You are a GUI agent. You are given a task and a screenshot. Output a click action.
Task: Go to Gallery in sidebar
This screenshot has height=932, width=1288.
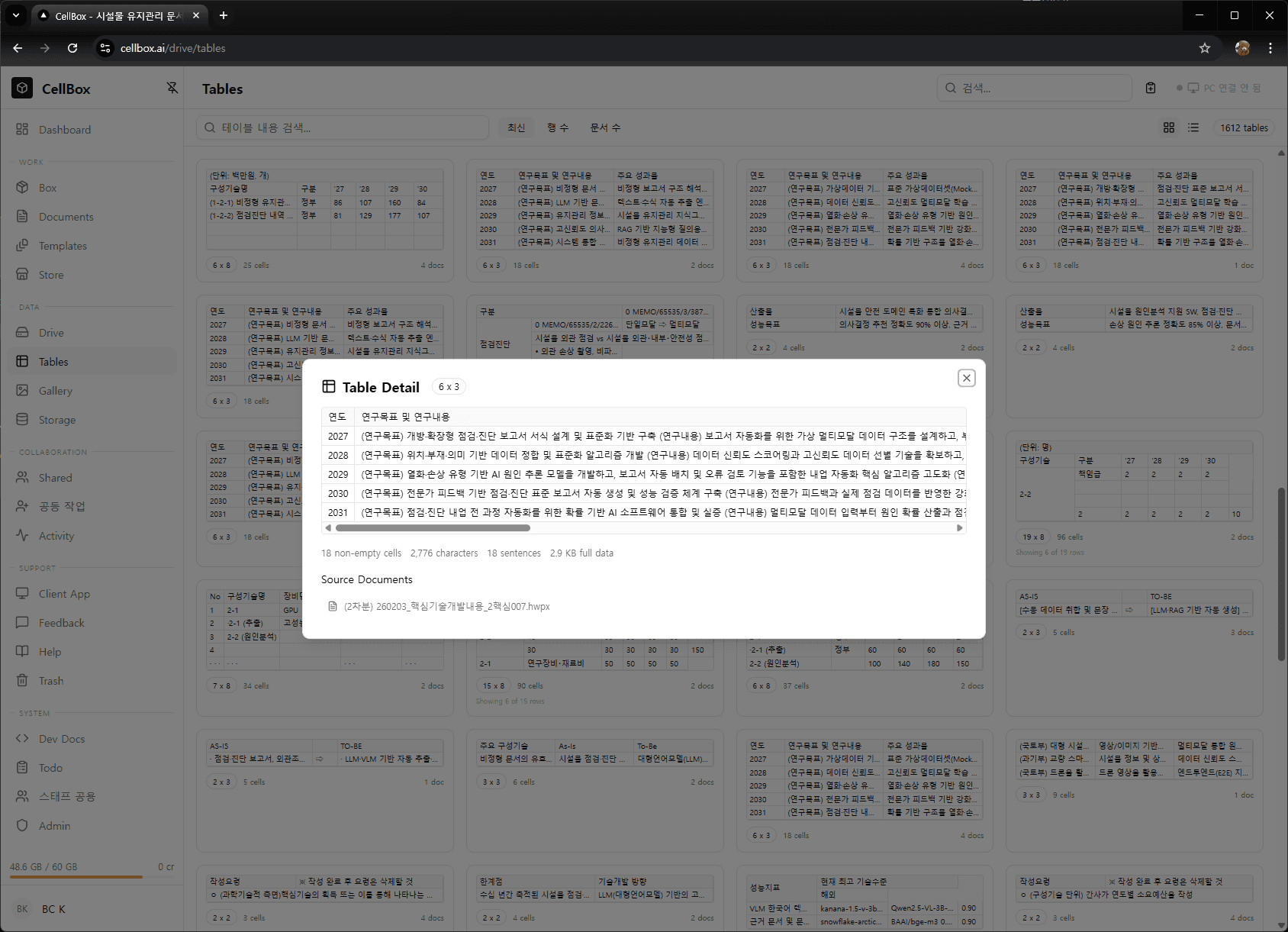click(x=56, y=391)
